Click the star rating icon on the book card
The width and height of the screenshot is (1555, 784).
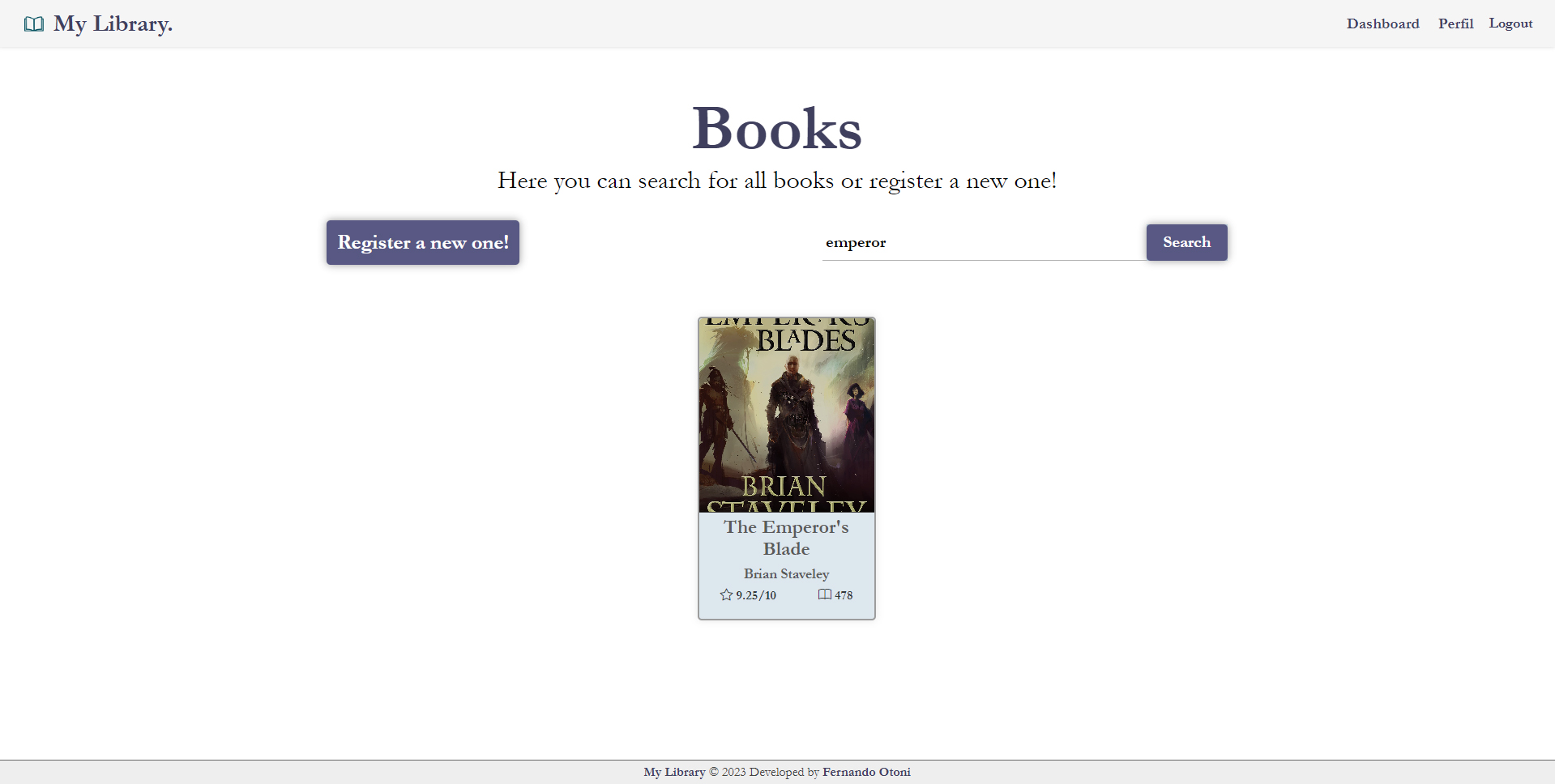pyautogui.click(x=725, y=594)
